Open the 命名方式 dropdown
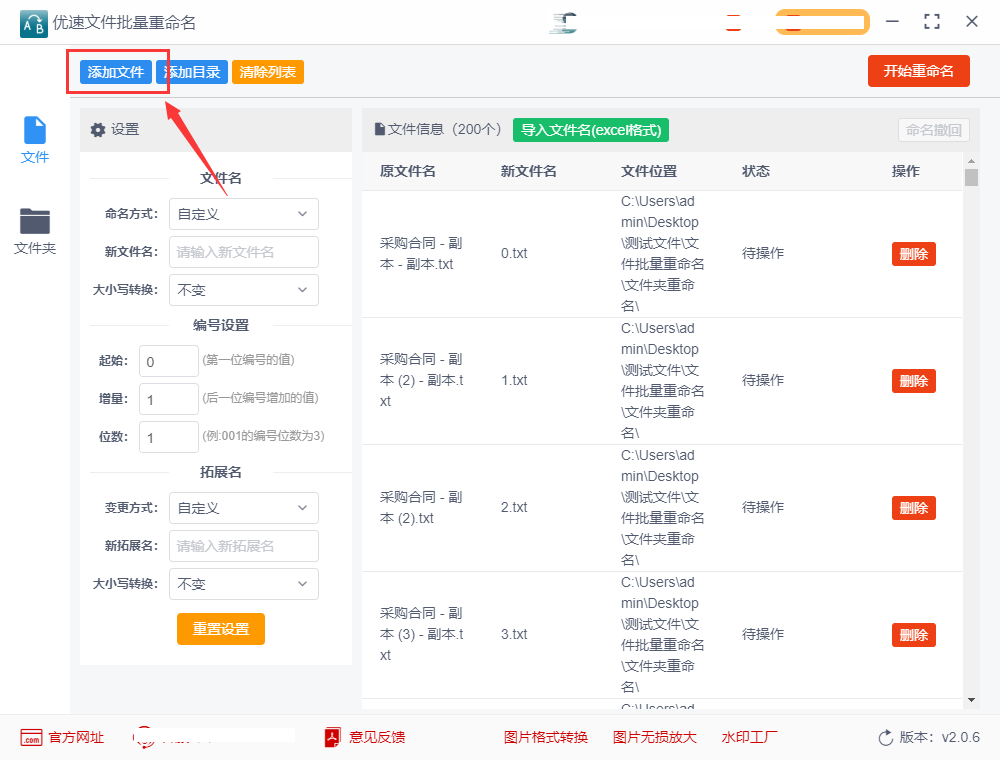1000x760 pixels. click(243, 214)
